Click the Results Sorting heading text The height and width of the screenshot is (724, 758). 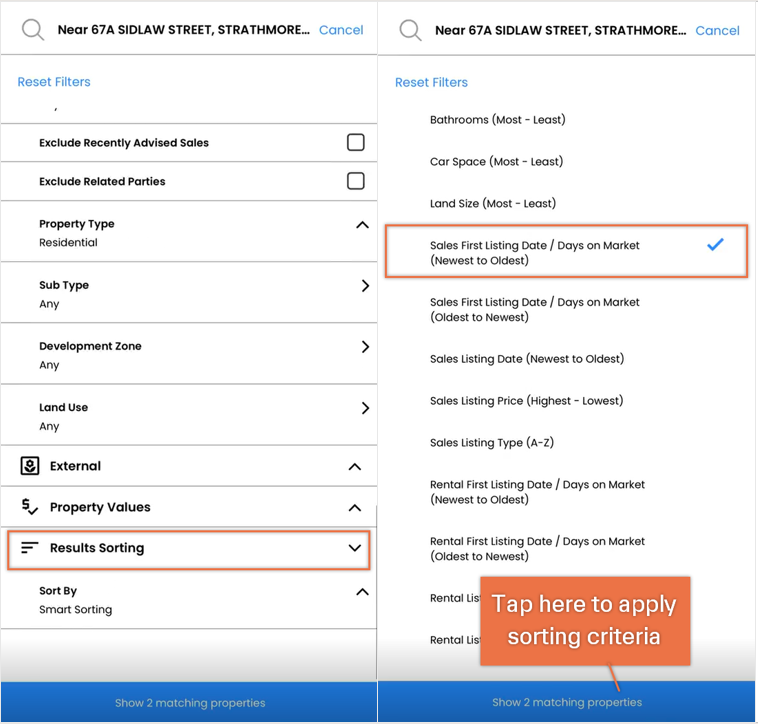[x=97, y=548]
